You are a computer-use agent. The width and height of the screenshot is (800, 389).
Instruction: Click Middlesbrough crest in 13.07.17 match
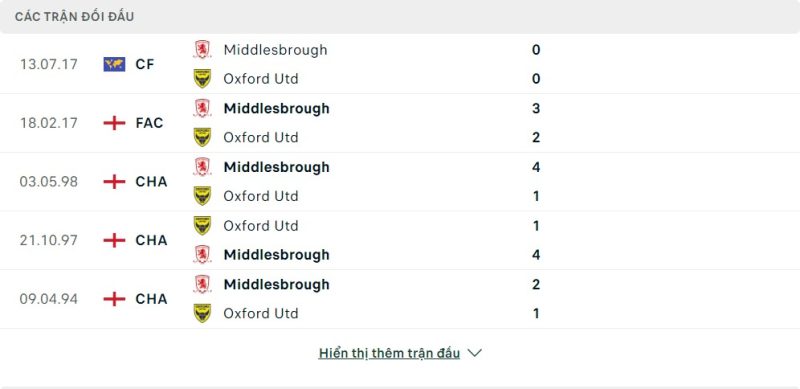pos(203,50)
